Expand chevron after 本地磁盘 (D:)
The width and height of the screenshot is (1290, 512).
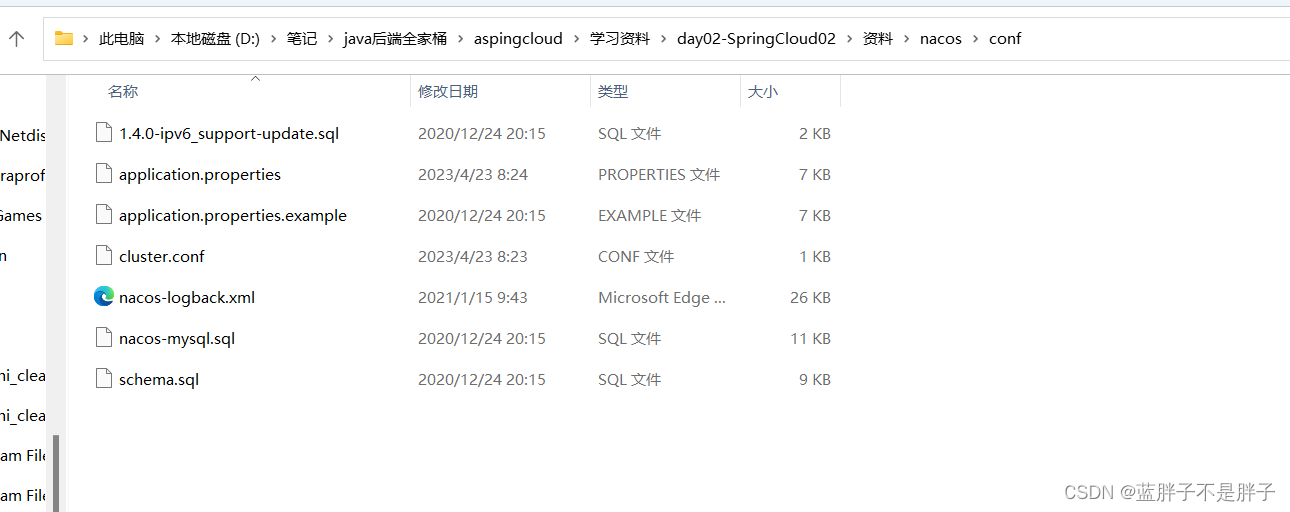[x=273, y=39]
